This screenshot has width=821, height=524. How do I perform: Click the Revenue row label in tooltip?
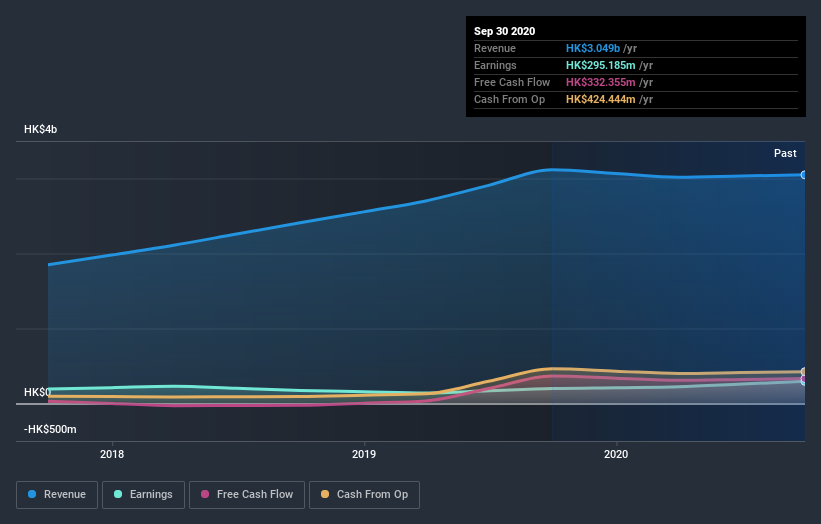(495, 48)
